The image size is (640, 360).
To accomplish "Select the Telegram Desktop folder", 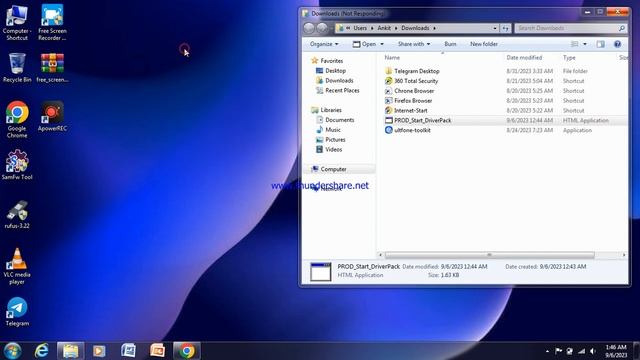I will click(x=412, y=71).
